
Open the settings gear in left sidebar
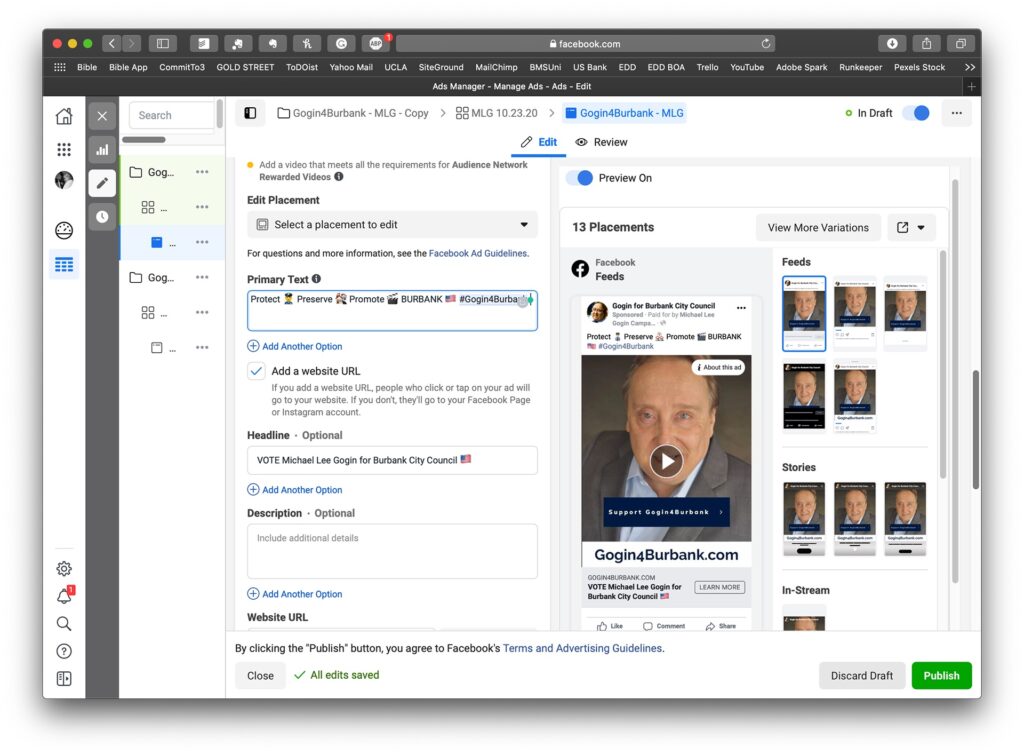coord(64,569)
